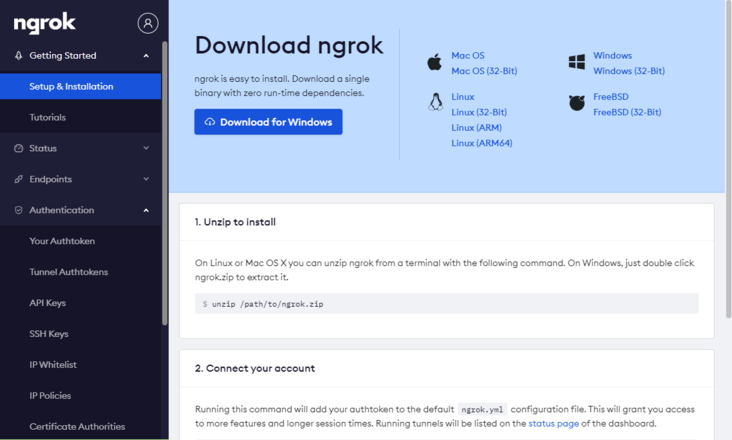Screen dimensions: 732x440
Task: Click the main page scrollbar thumb
Action: (728, 159)
